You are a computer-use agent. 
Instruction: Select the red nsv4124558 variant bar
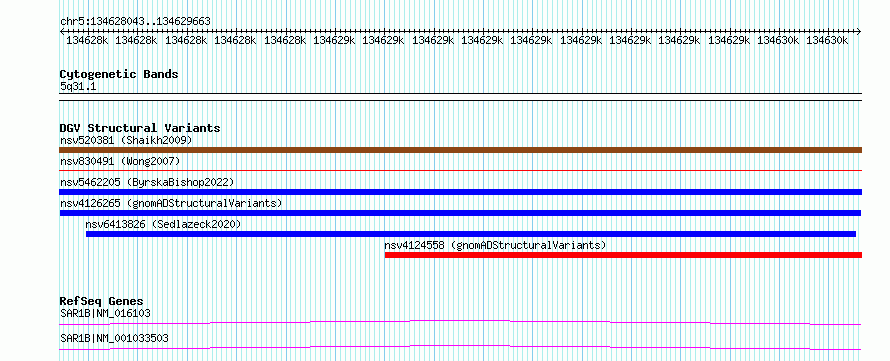(x=623, y=255)
